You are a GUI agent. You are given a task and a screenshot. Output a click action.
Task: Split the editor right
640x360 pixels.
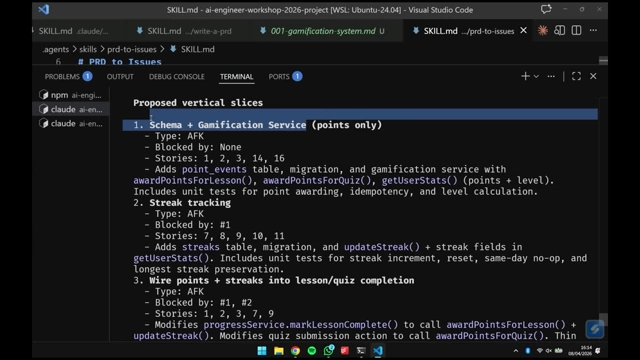pyautogui.click(x=576, y=31)
